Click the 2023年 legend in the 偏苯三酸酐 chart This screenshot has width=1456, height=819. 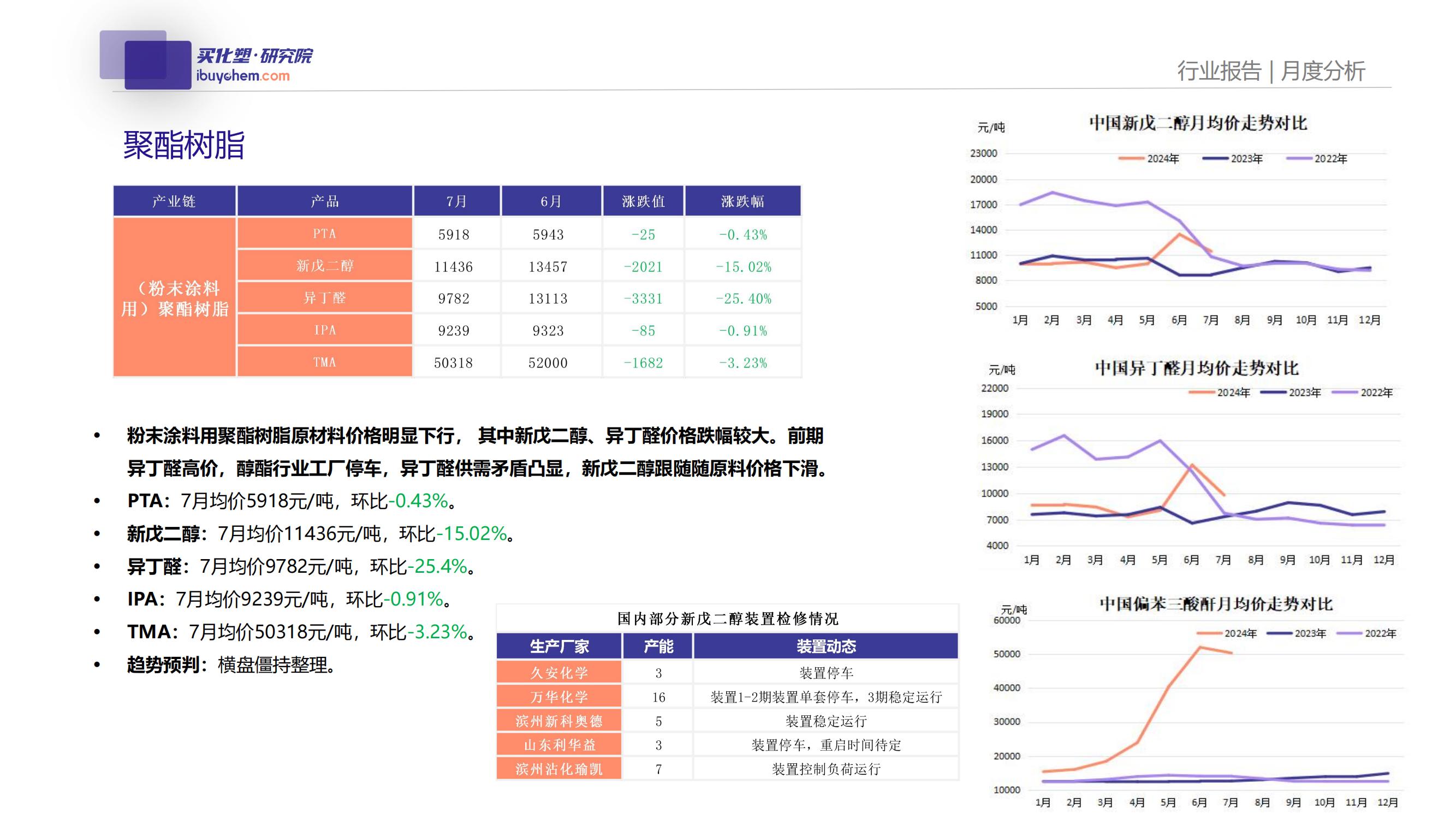point(1296,633)
